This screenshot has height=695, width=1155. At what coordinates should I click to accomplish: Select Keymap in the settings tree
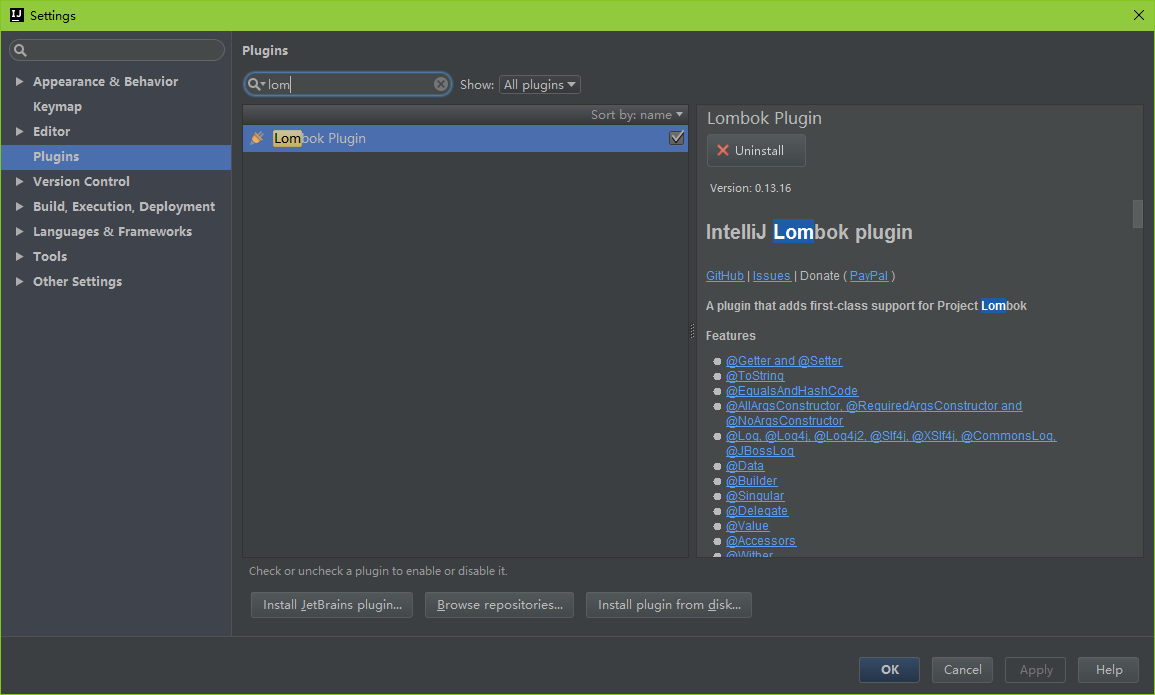tap(57, 107)
